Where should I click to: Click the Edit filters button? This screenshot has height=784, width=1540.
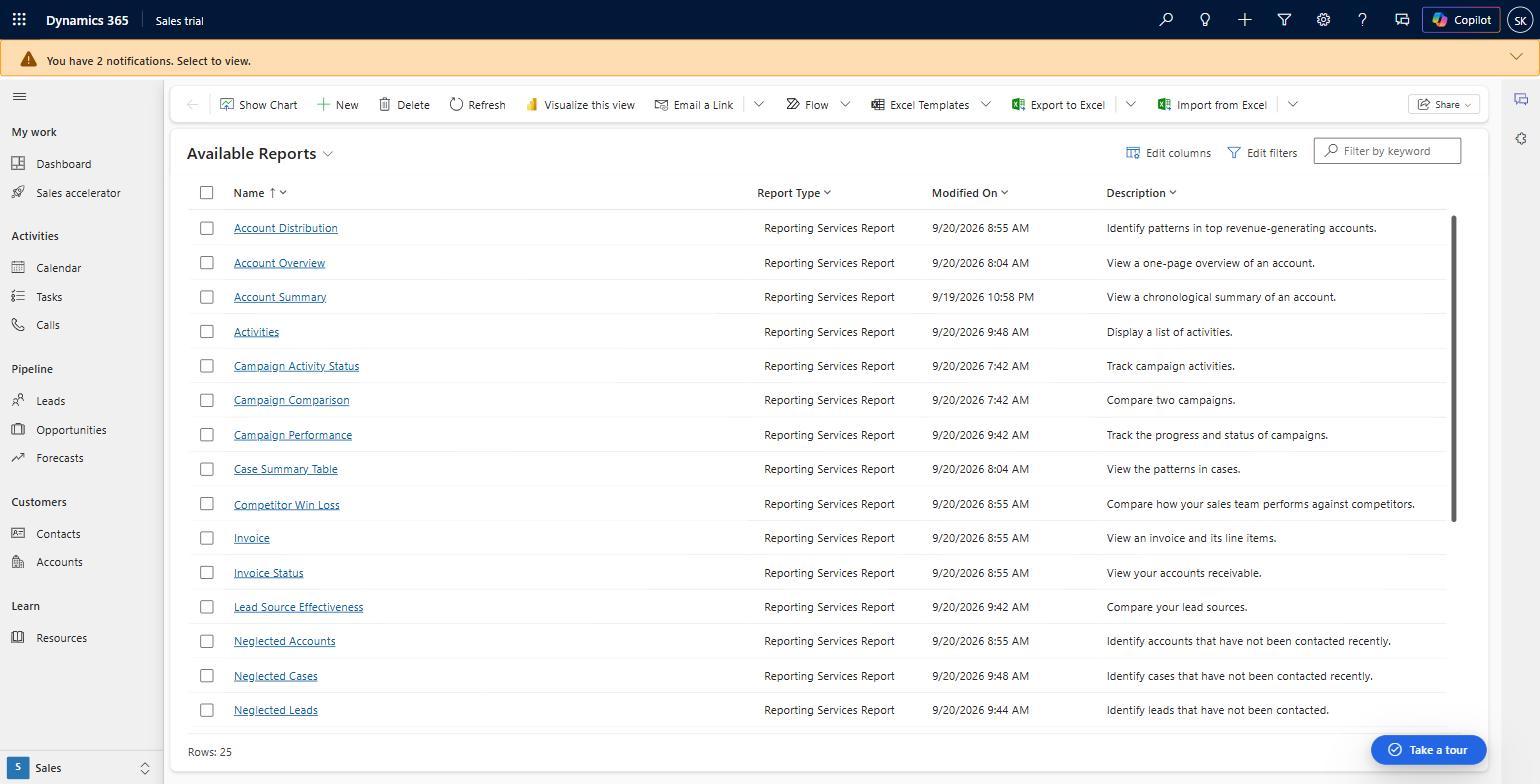point(1262,153)
